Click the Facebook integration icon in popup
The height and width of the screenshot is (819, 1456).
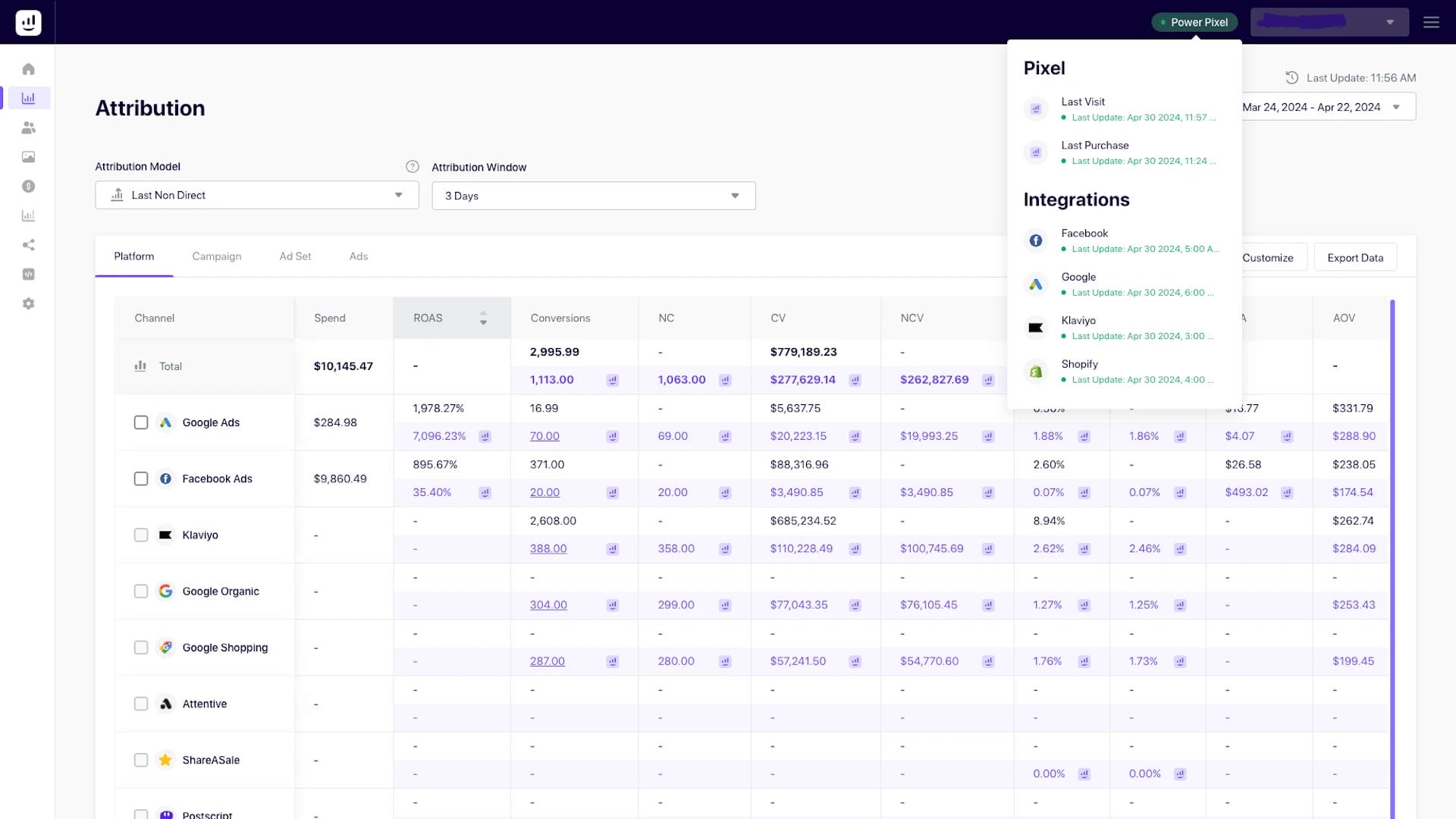coord(1035,240)
